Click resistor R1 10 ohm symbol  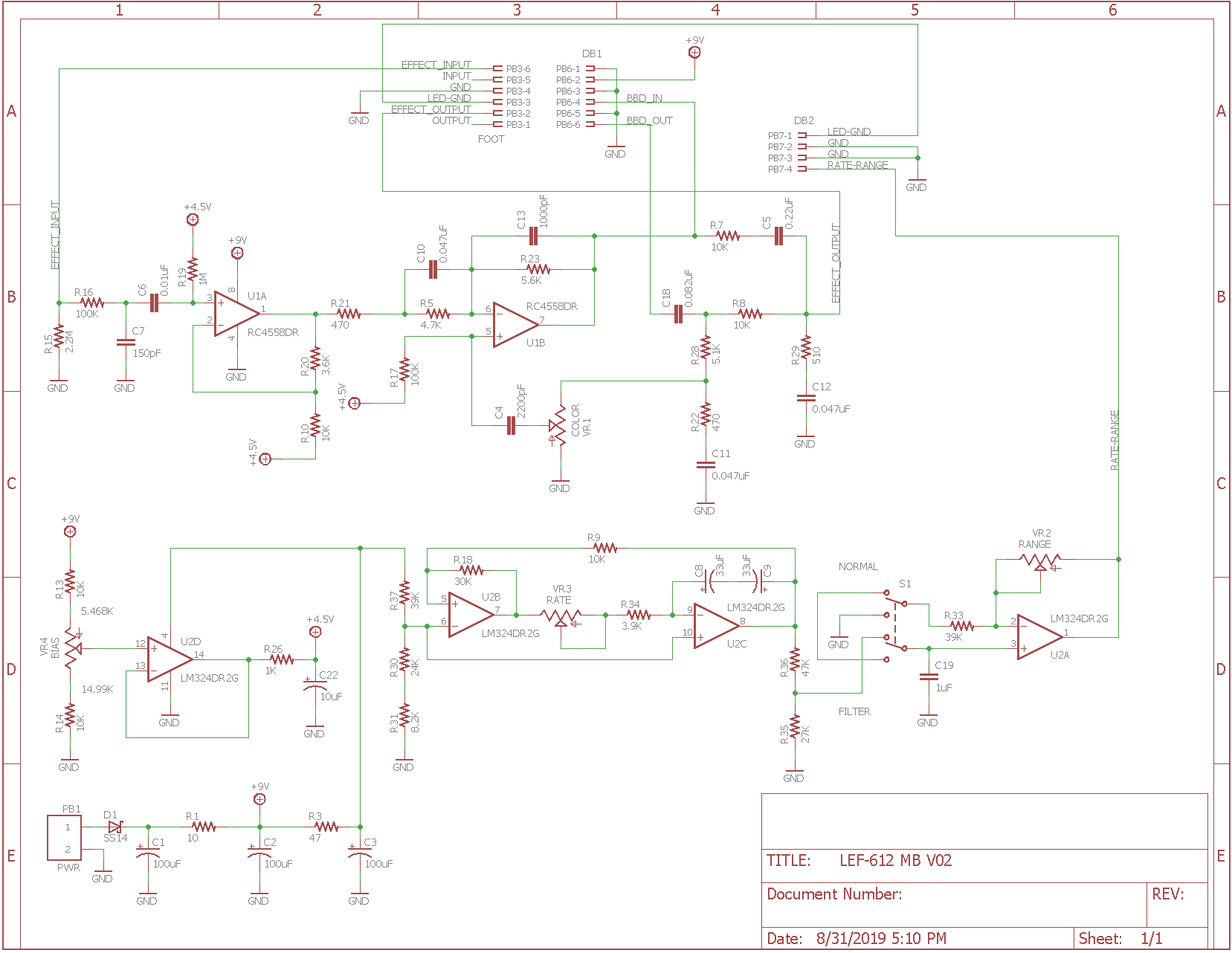(x=204, y=827)
